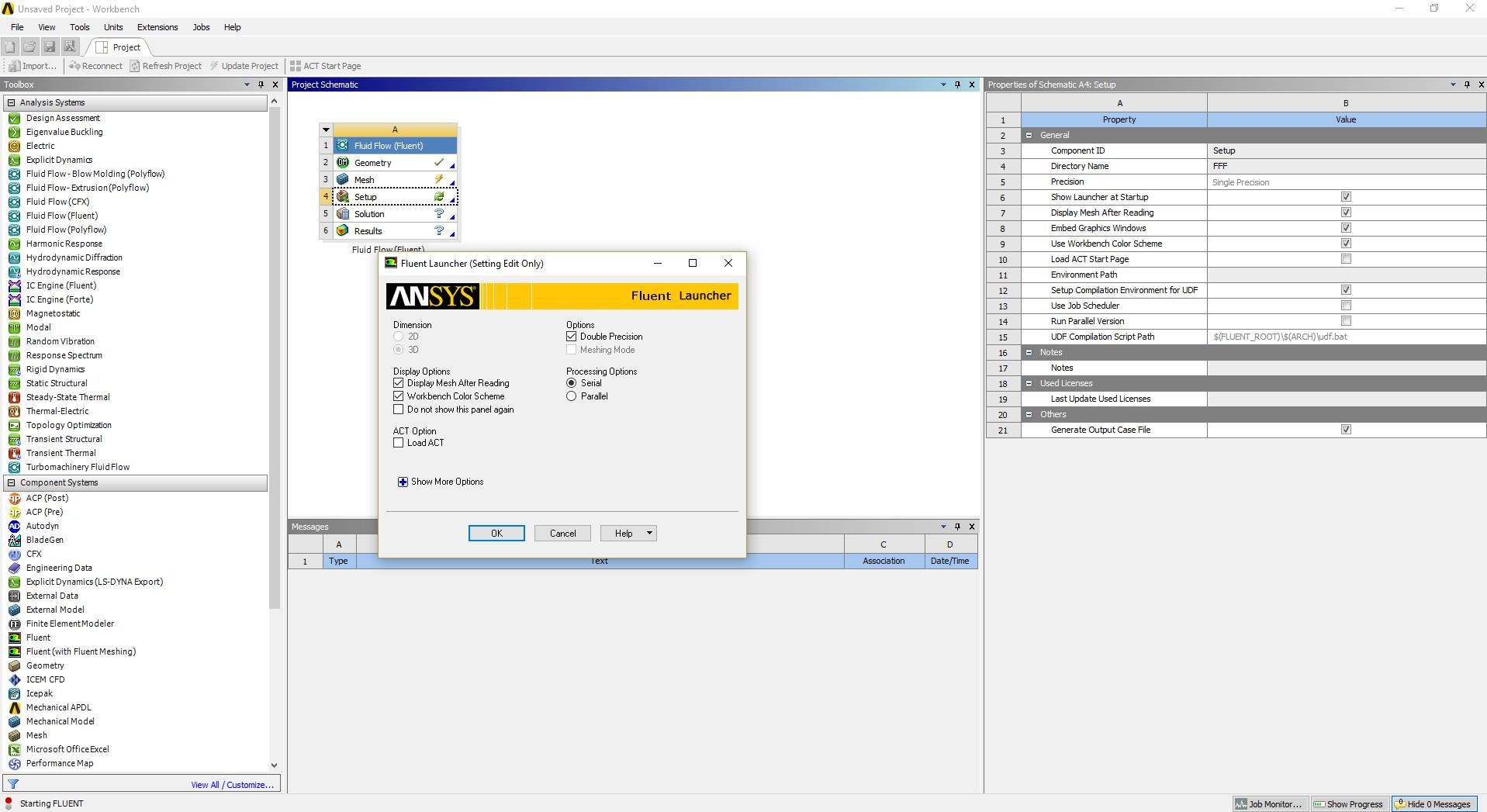The image size is (1487, 812).
Task: Open the View All / Customize link
Action: click(232, 785)
